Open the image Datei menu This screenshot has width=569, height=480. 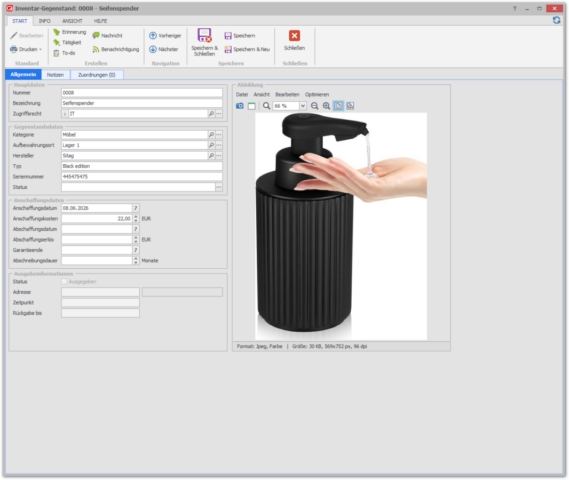click(x=242, y=95)
